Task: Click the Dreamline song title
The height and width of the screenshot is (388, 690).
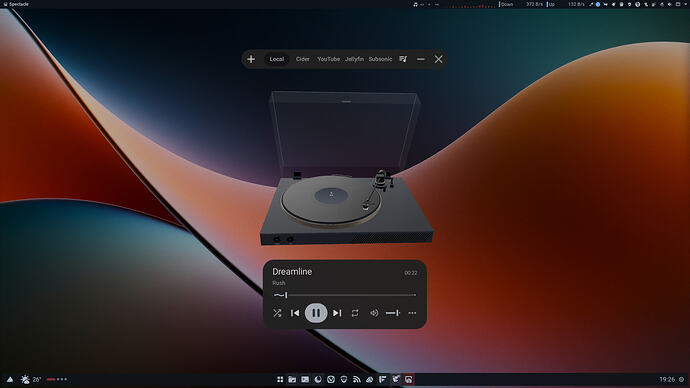Action: (292, 272)
